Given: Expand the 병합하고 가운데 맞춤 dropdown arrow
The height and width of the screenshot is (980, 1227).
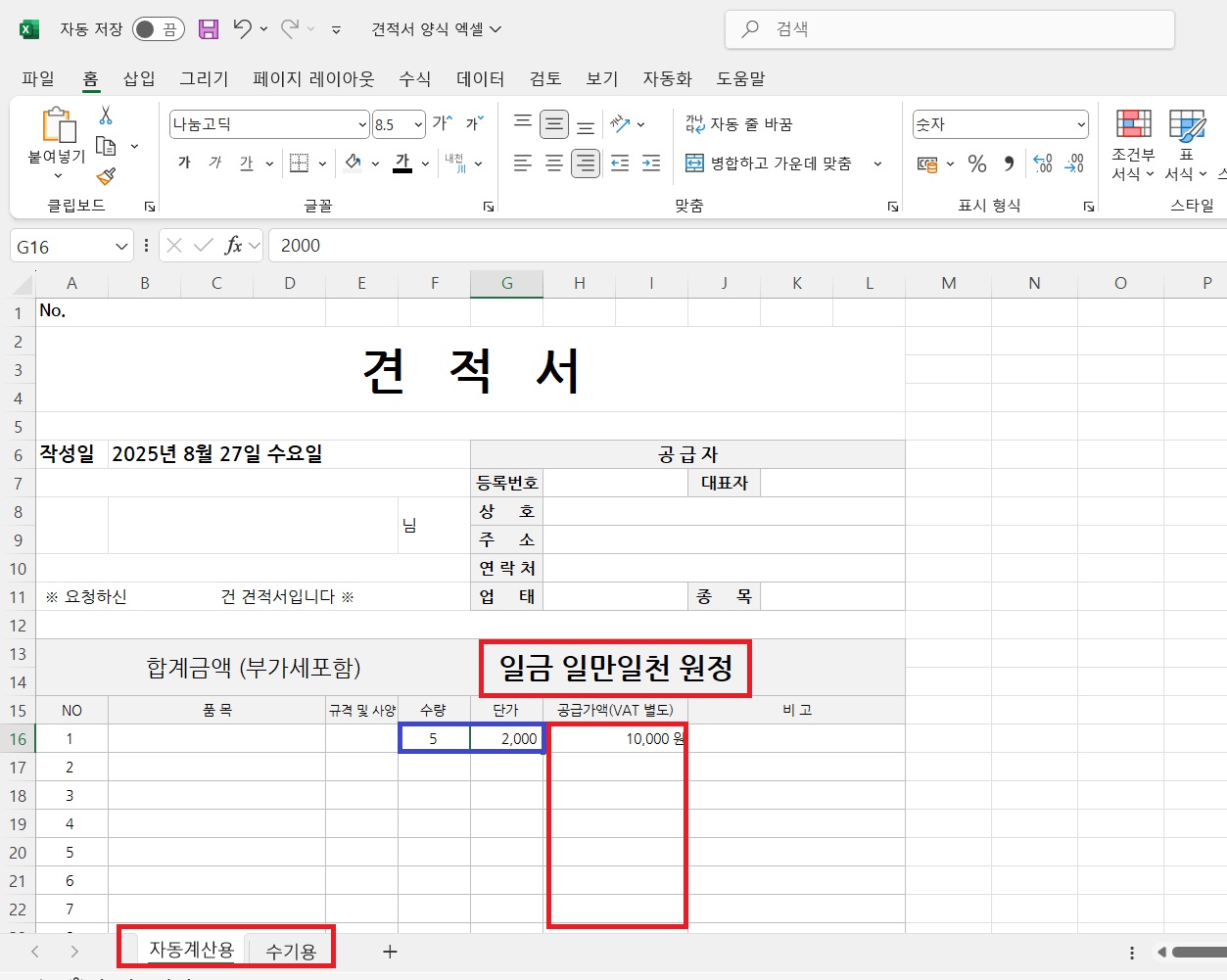Looking at the screenshot, I should [x=877, y=163].
